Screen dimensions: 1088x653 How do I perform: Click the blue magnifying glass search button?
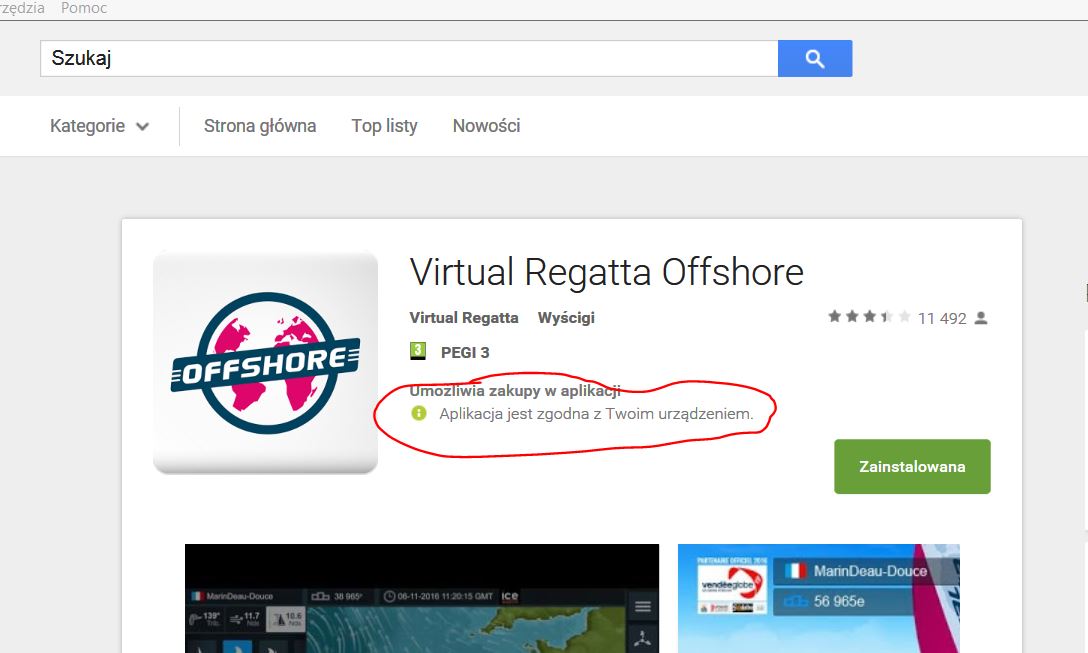[x=815, y=58]
